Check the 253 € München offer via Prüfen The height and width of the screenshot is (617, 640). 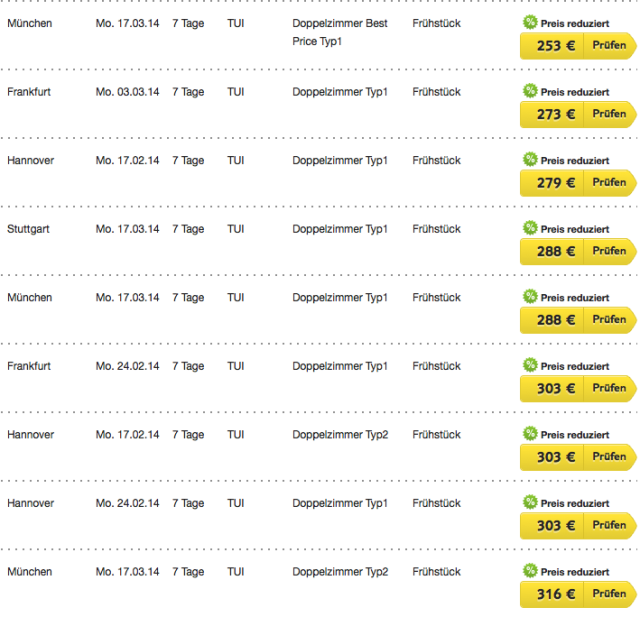[609, 46]
